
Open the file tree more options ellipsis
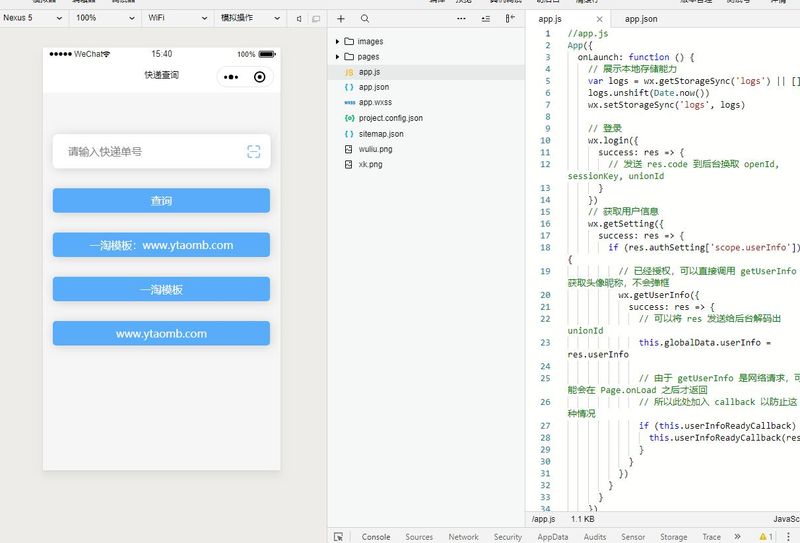tap(461, 19)
